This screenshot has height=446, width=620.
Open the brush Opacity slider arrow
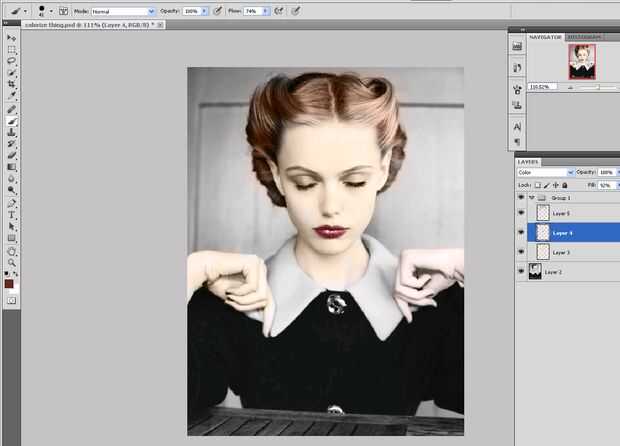coord(205,11)
